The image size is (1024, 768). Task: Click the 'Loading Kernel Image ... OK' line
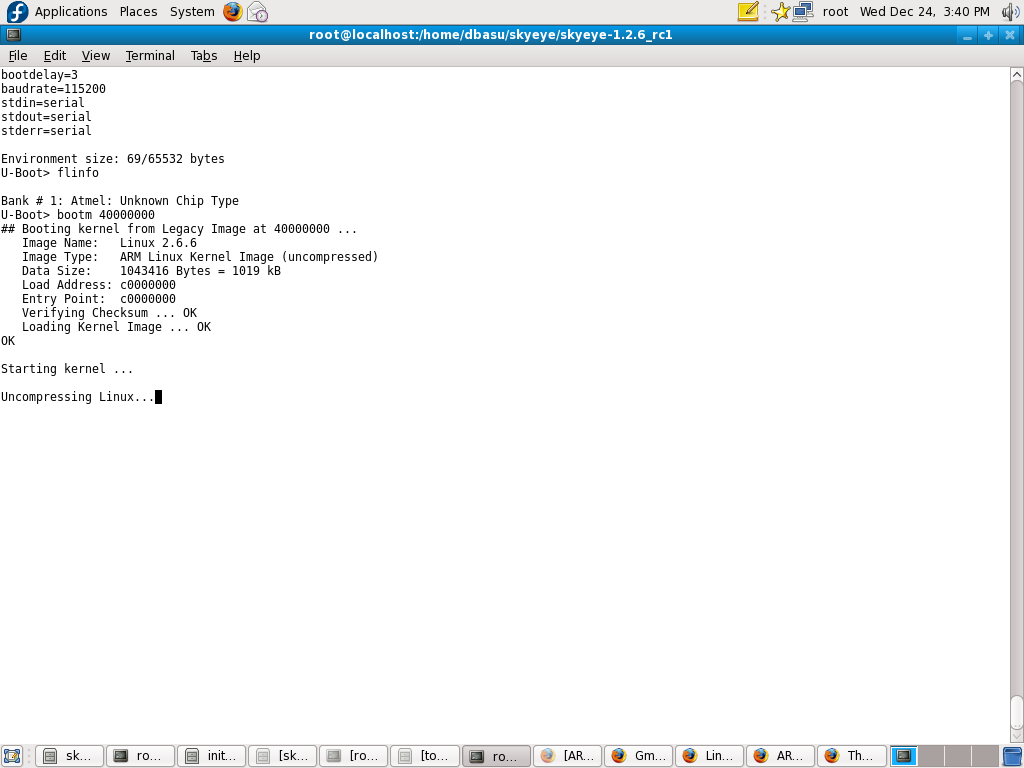click(x=117, y=327)
